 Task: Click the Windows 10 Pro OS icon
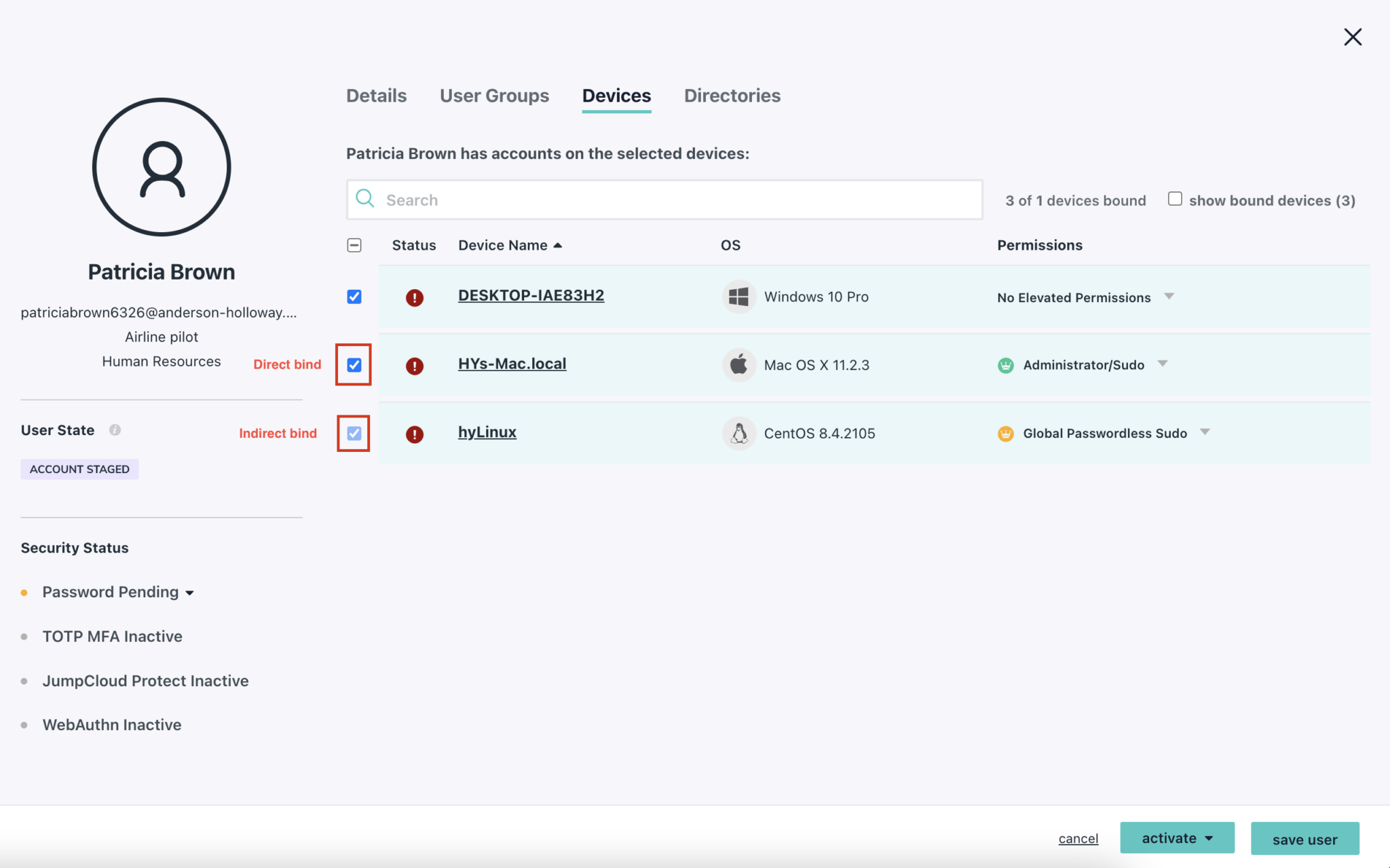pyautogui.click(x=739, y=296)
